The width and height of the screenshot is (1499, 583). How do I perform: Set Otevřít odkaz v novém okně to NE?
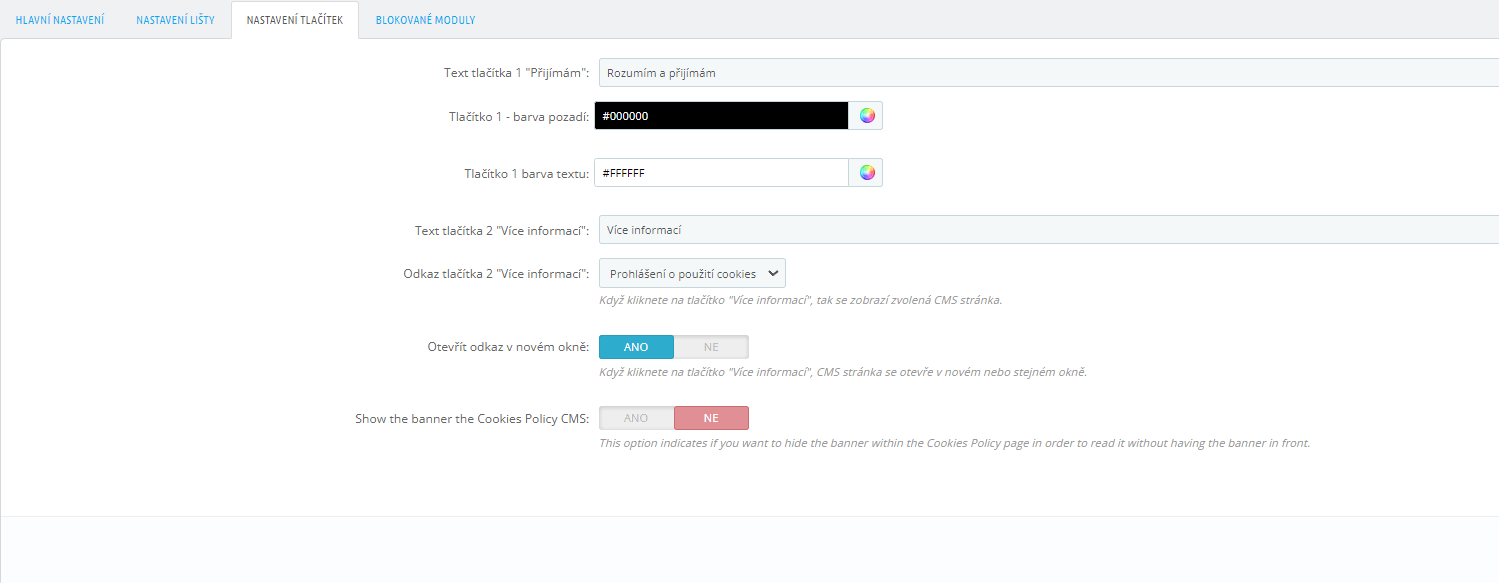pos(711,347)
